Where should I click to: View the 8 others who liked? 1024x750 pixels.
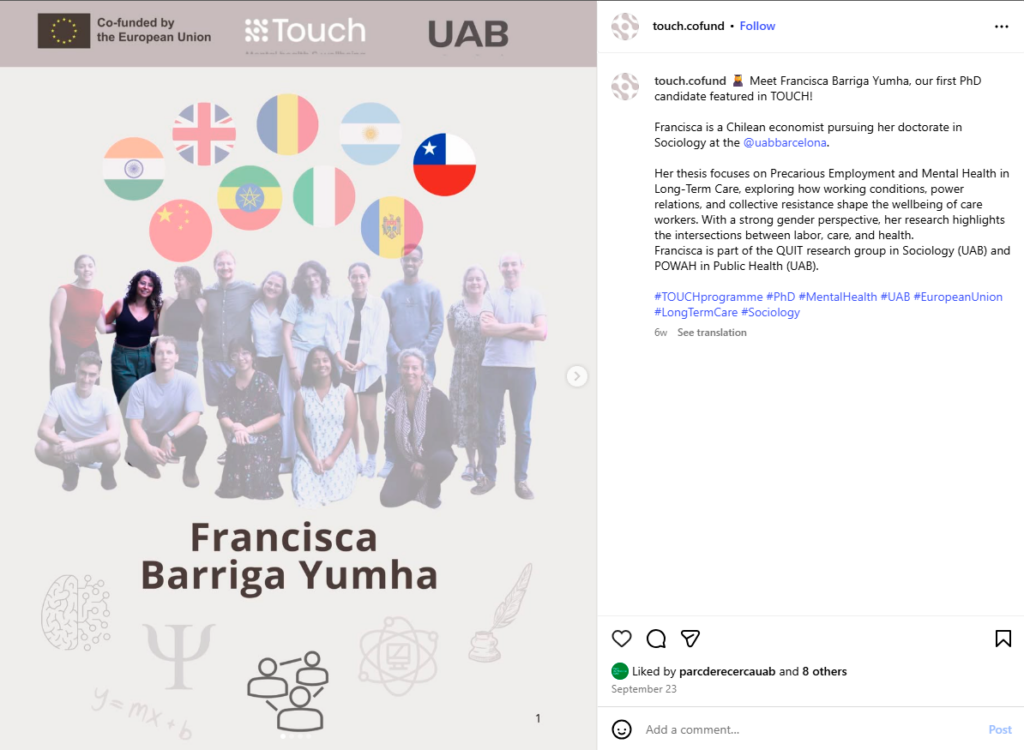pos(824,672)
